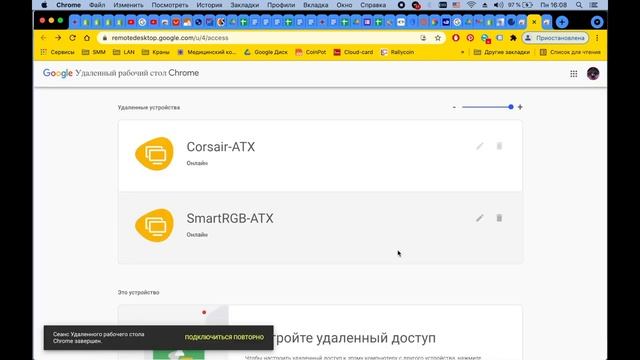Go forward with the browser forward arrow
The height and width of the screenshot is (360, 640).
pyautogui.click(x=58, y=38)
